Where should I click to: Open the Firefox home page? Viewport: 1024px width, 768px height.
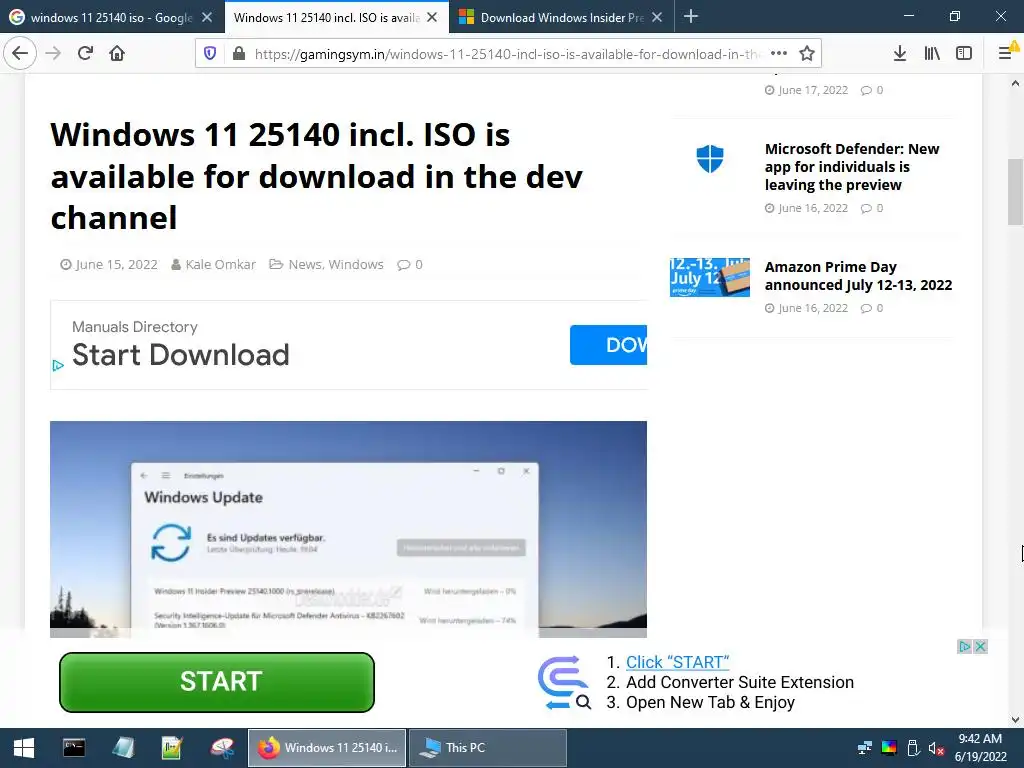tap(117, 53)
